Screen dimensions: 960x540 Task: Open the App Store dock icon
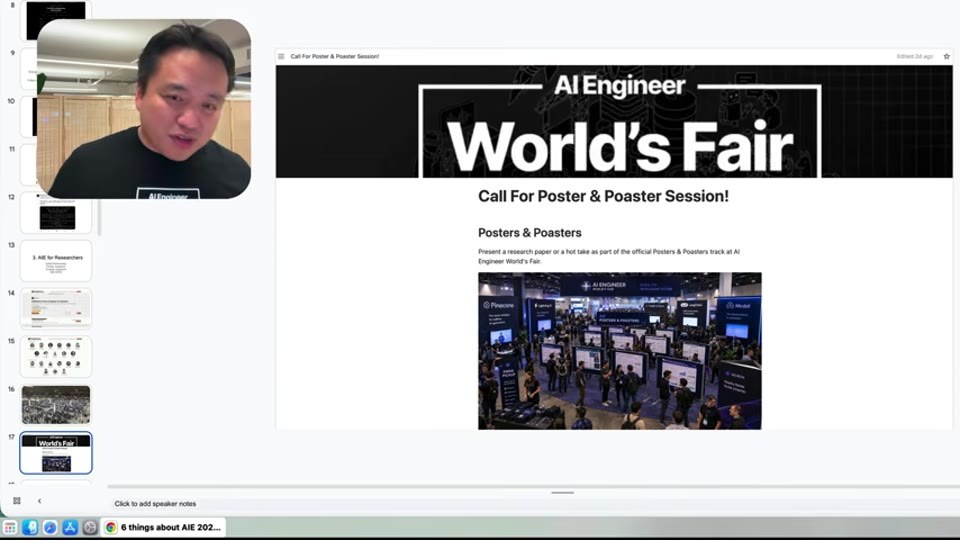[70, 527]
